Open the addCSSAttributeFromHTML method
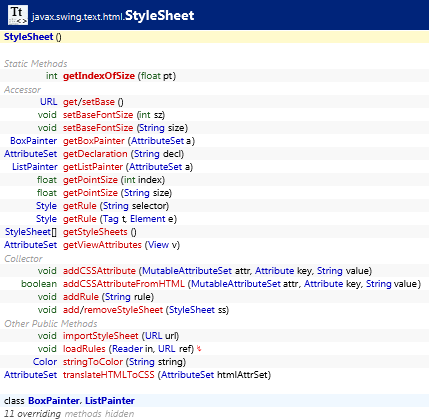 (124, 284)
